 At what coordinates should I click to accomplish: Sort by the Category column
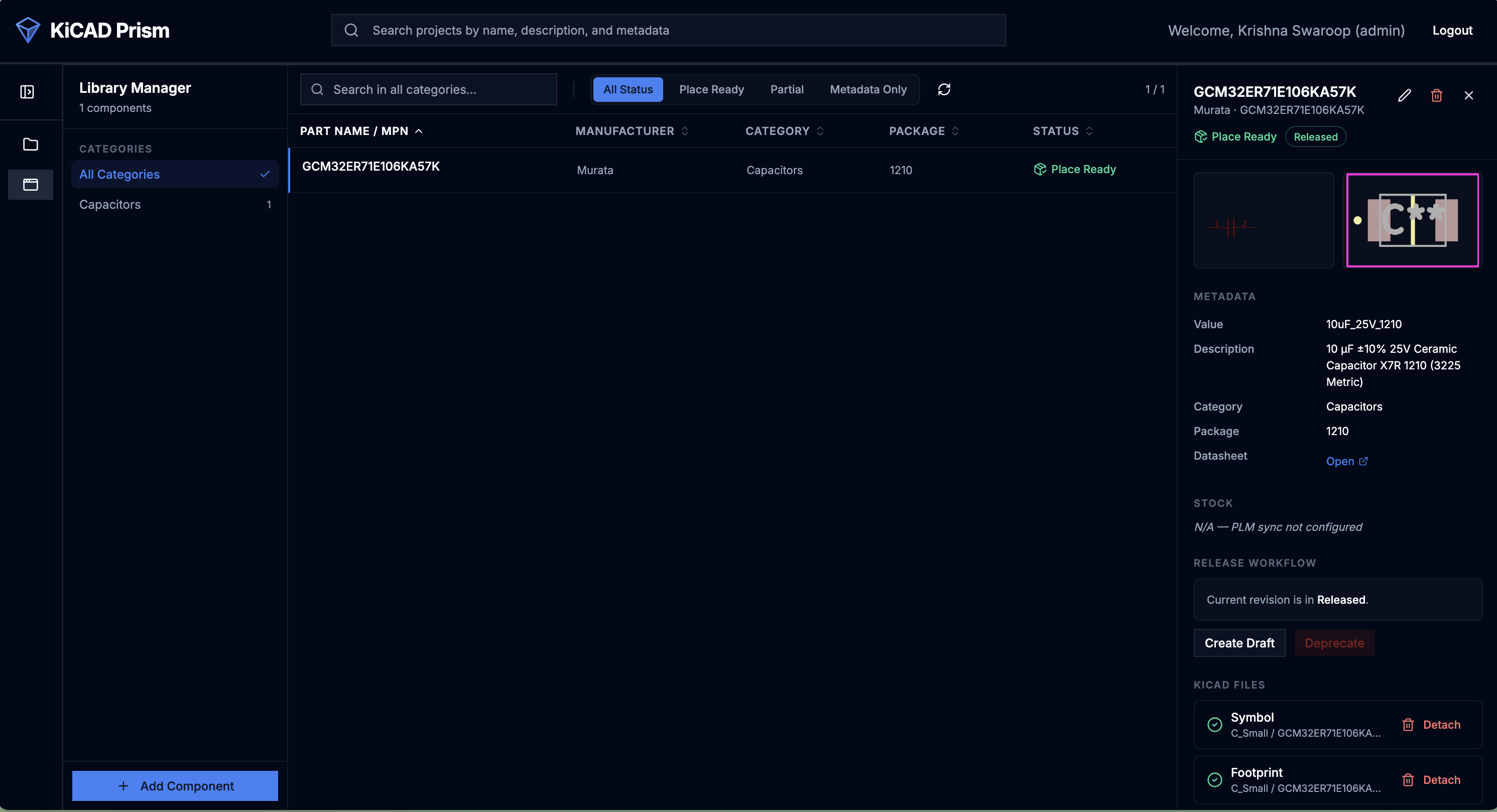(785, 131)
